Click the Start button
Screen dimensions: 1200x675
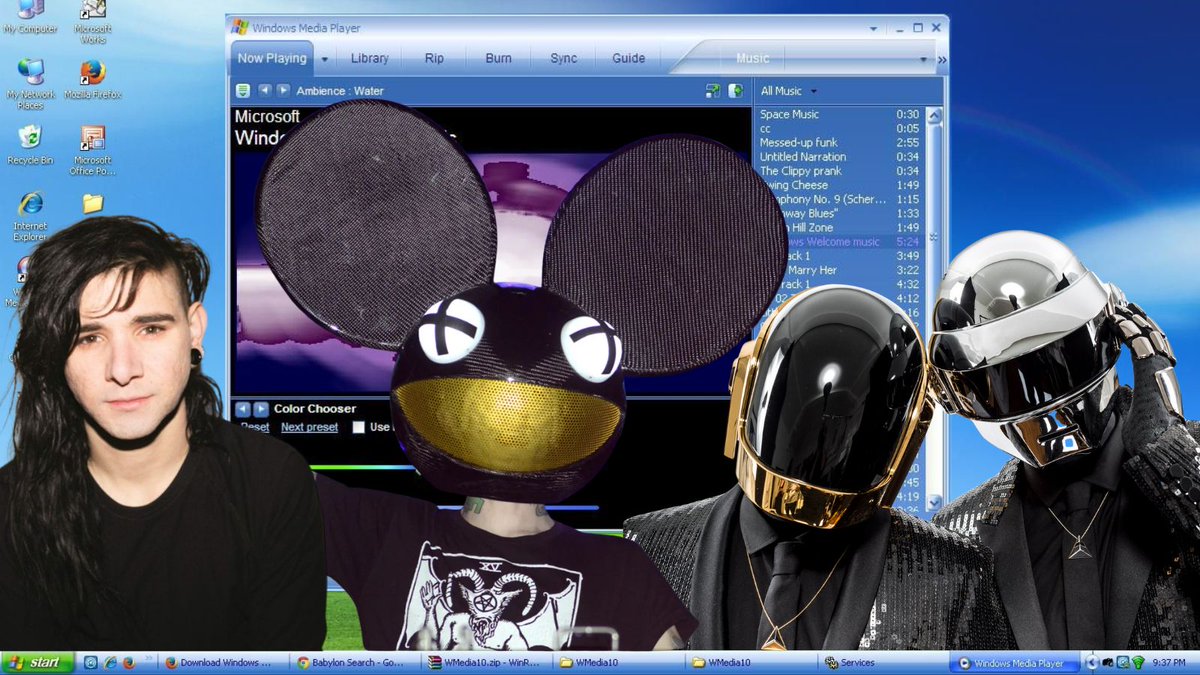(36, 662)
